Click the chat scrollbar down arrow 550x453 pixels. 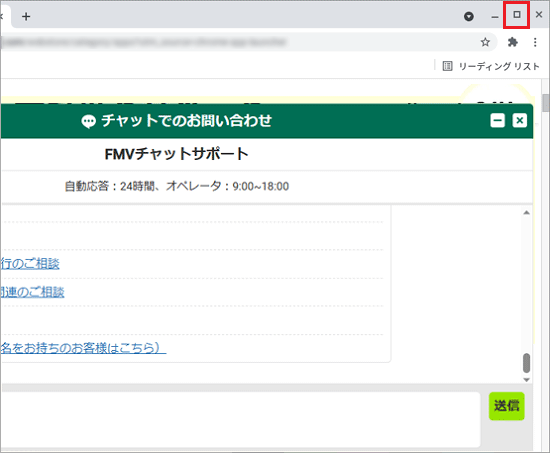point(526,380)
